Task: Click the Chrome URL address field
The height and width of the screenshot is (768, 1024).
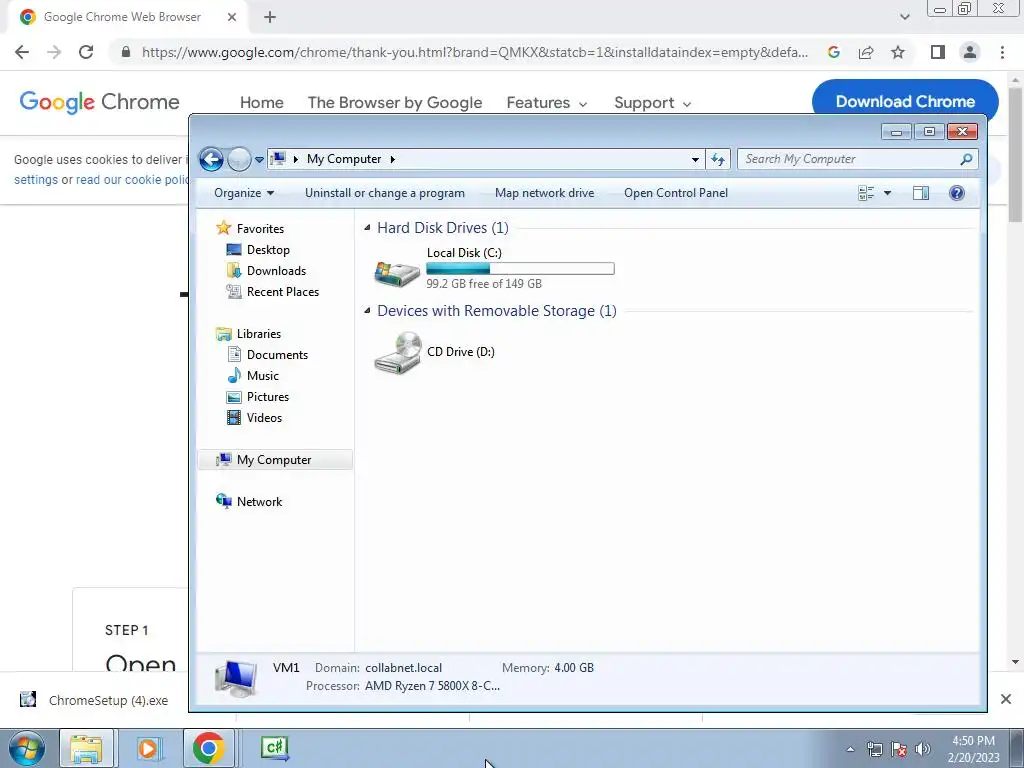Action: (475, 52)
